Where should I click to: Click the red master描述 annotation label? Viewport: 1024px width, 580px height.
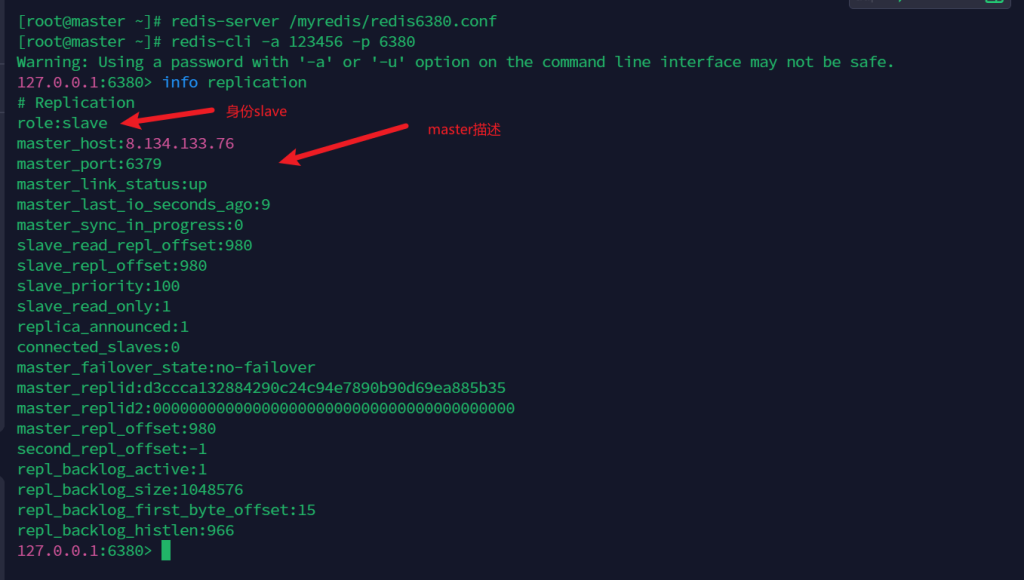point(464,130)
